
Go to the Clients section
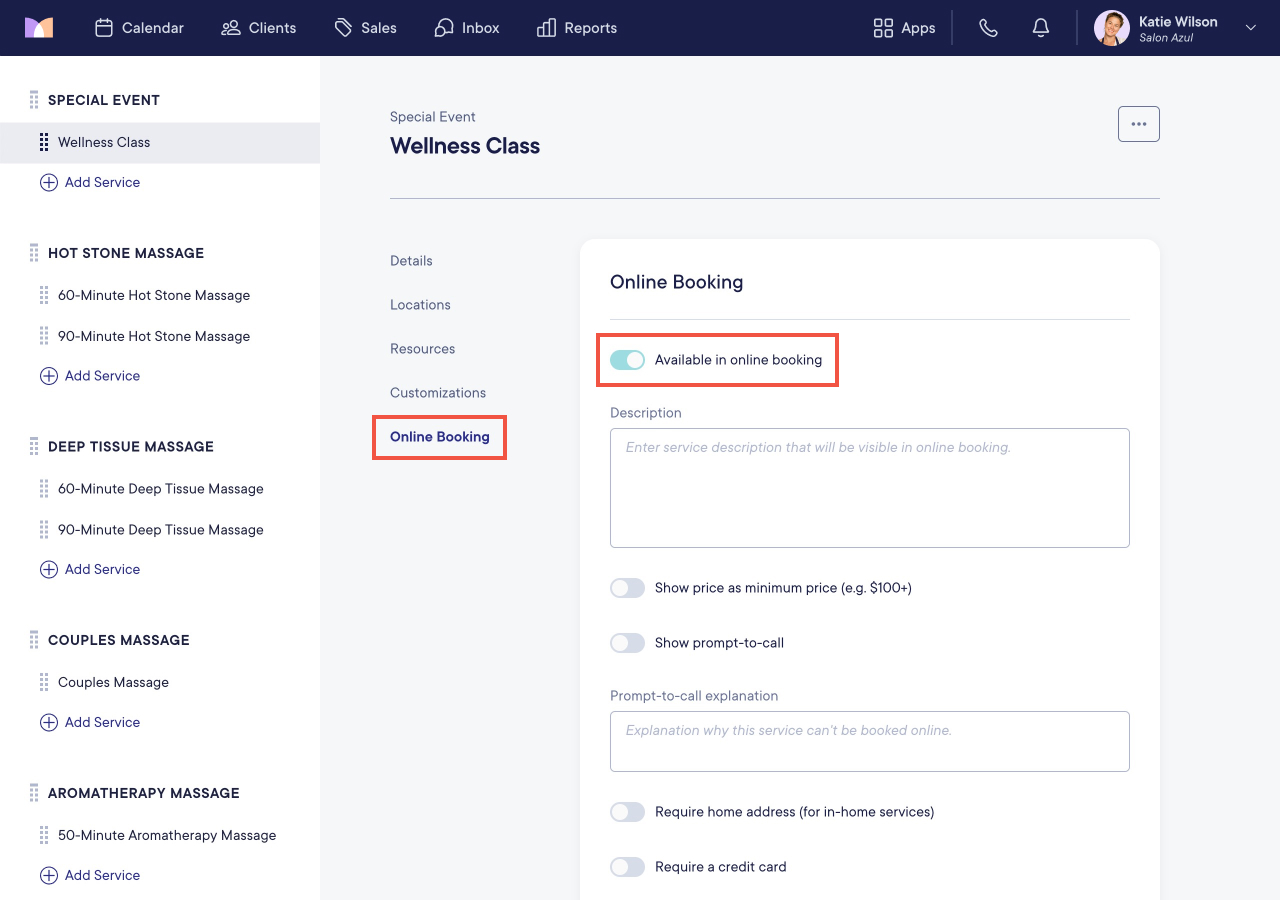258,28
